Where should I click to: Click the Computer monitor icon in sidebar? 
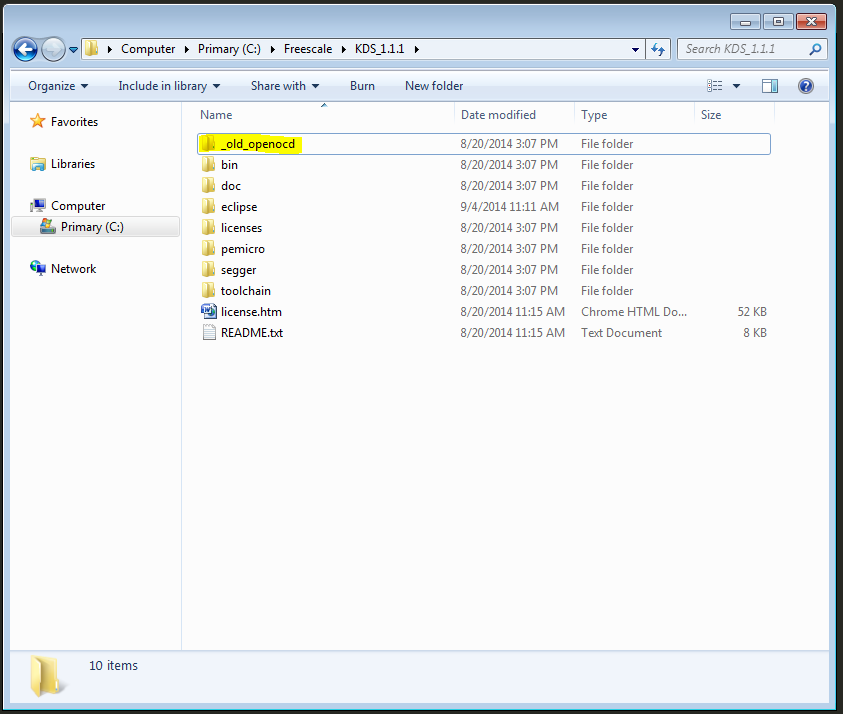point(38,205)
